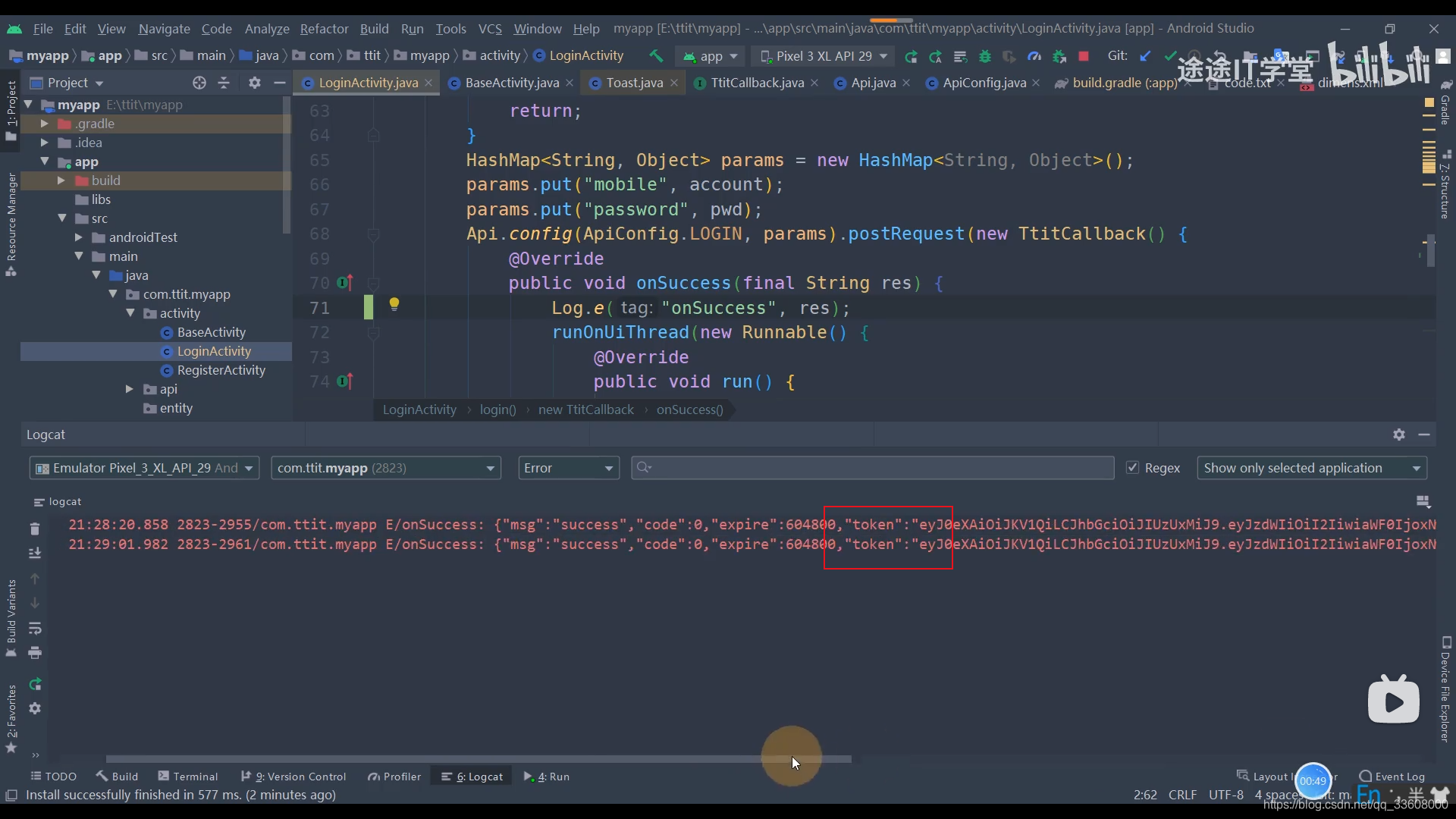Restart logcat with green arrow

(35, 684)
